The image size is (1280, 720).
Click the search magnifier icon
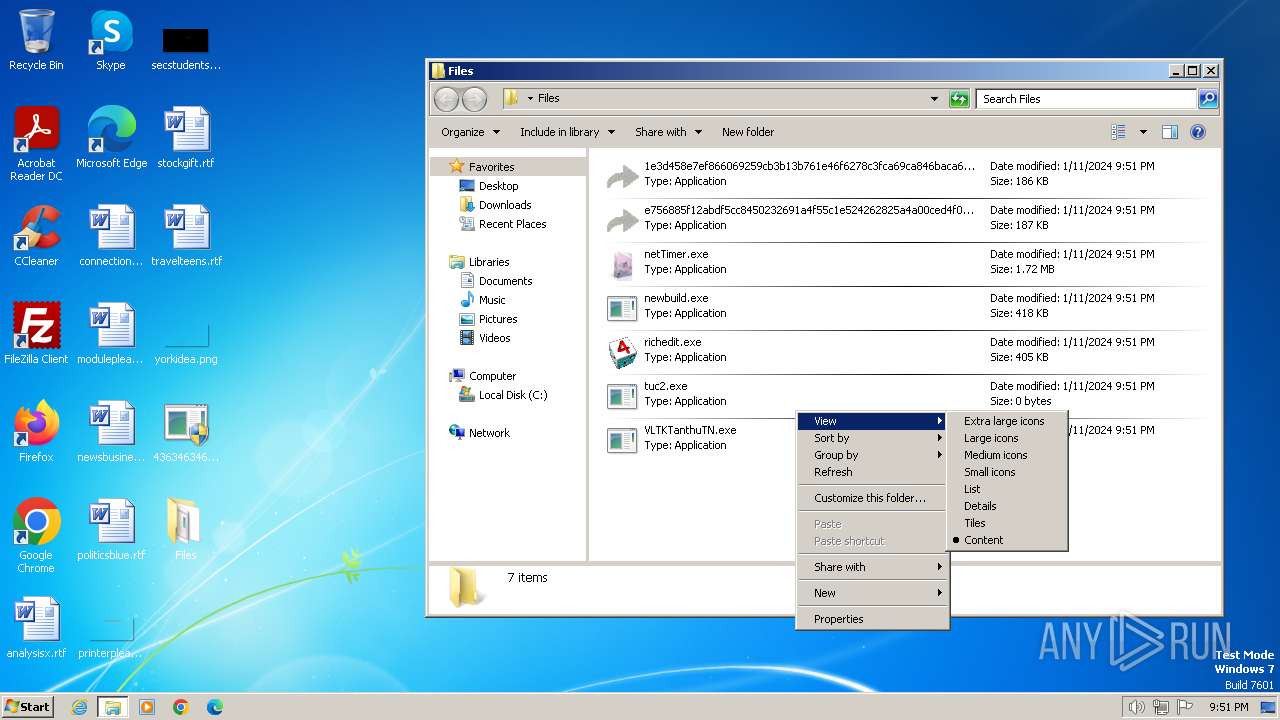coord(1208,98)
